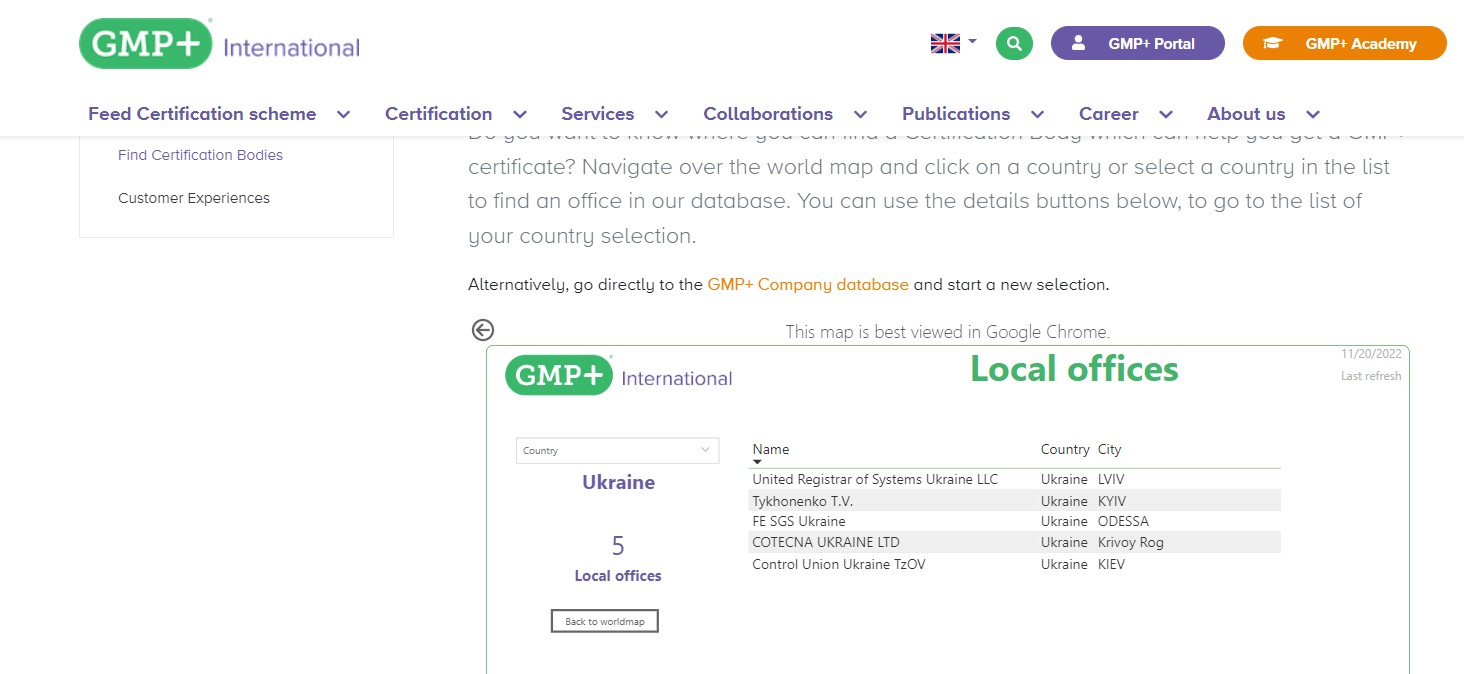Expand chevron next to Career

coord(1166,115)
